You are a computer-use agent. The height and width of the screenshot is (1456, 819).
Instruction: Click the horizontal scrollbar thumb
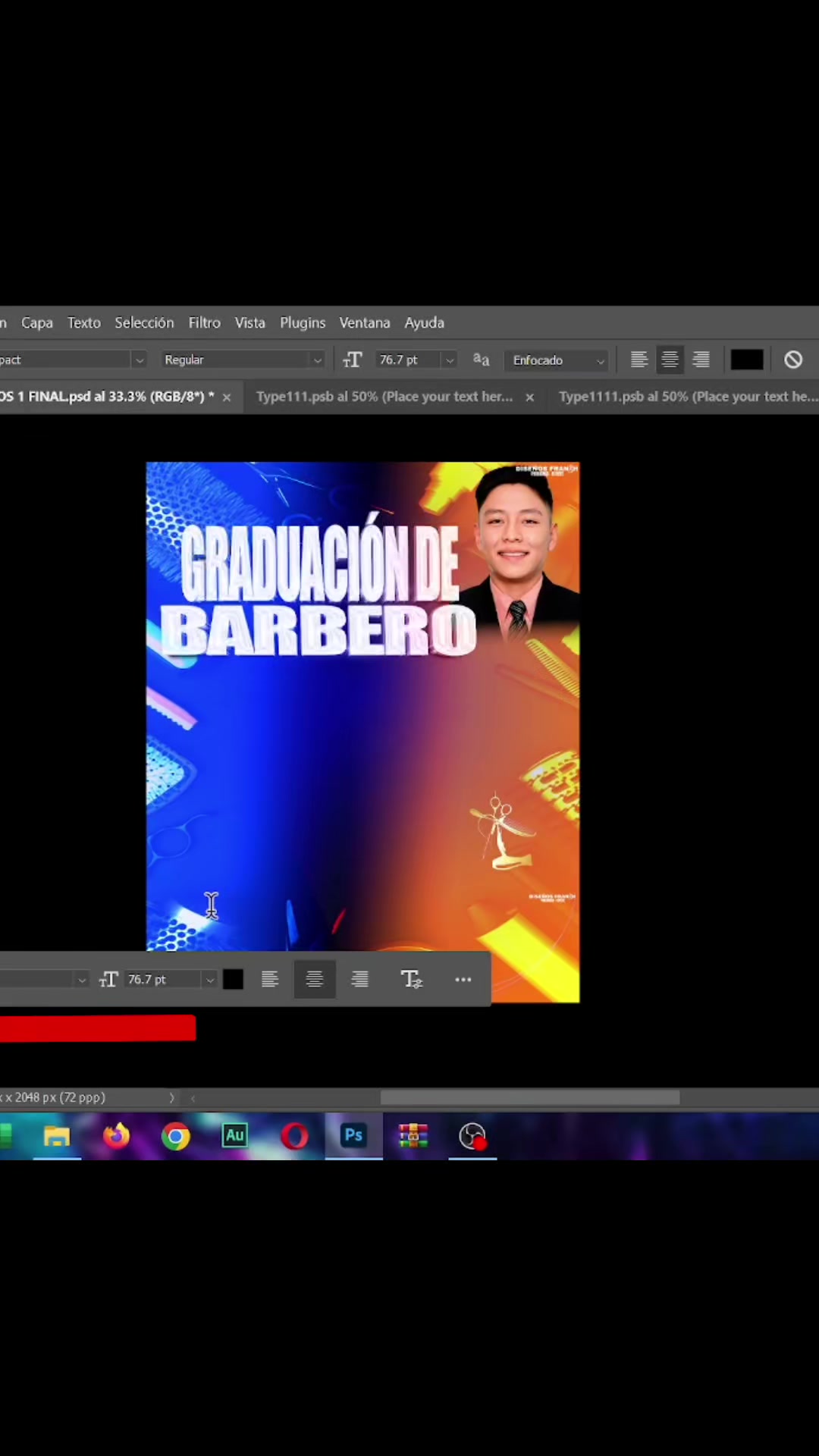coord(530,1097)
